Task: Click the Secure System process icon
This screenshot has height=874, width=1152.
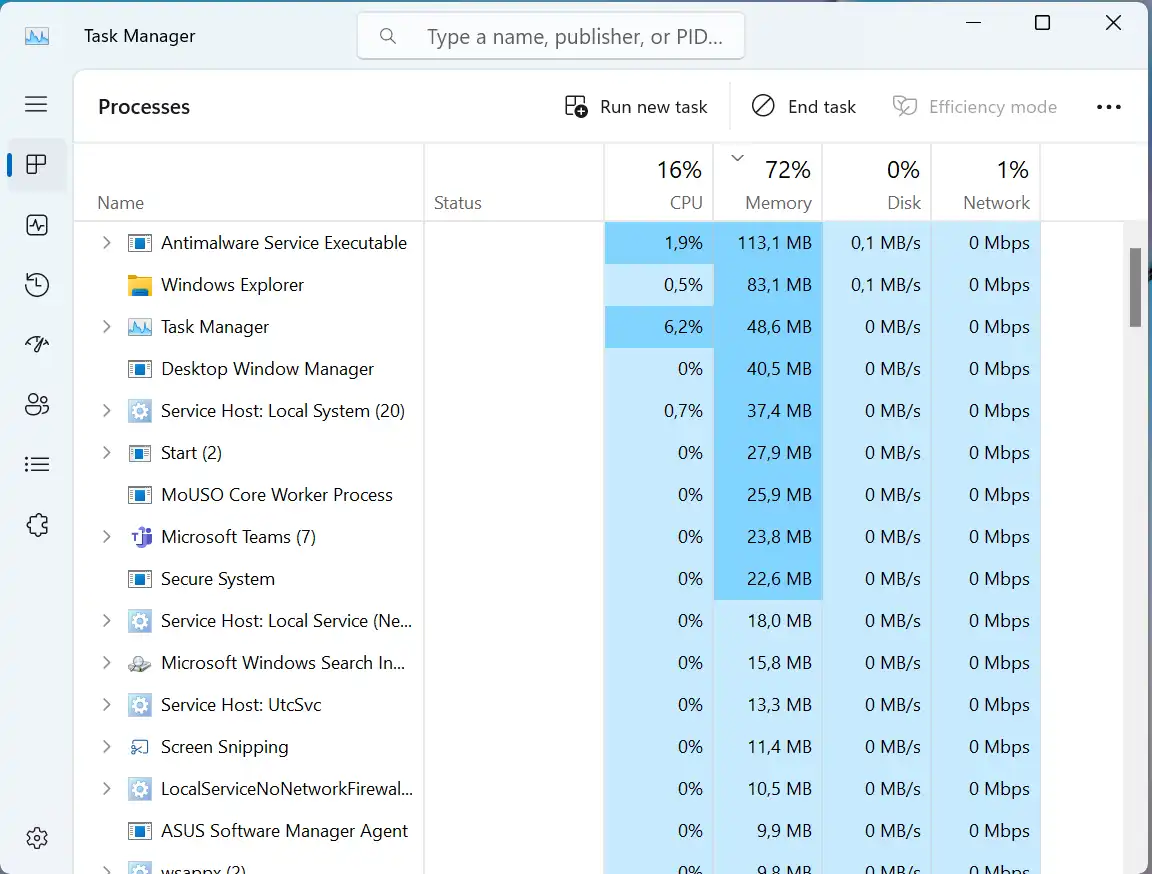Action: (x=140, y=579)
